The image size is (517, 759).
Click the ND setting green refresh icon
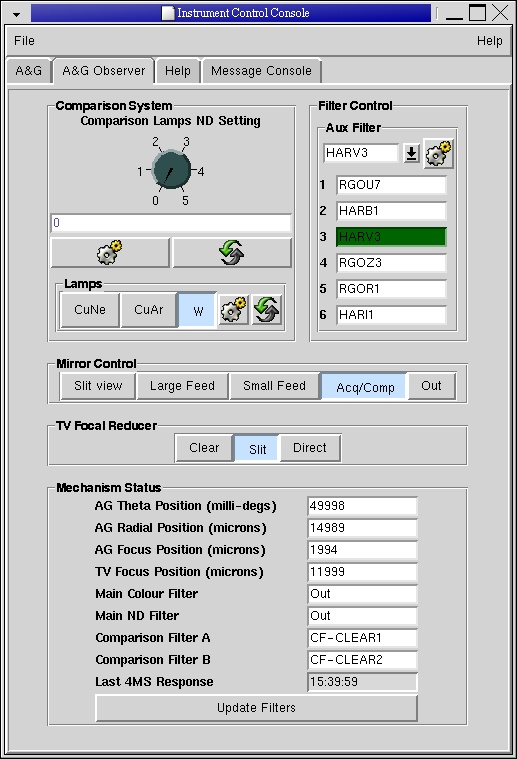click(x=232, y=252)
